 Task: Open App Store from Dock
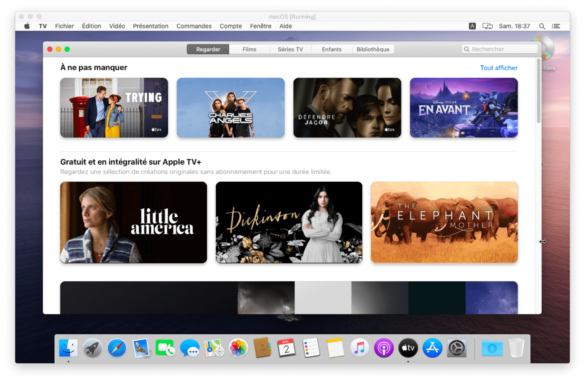(x=432, y=348)
